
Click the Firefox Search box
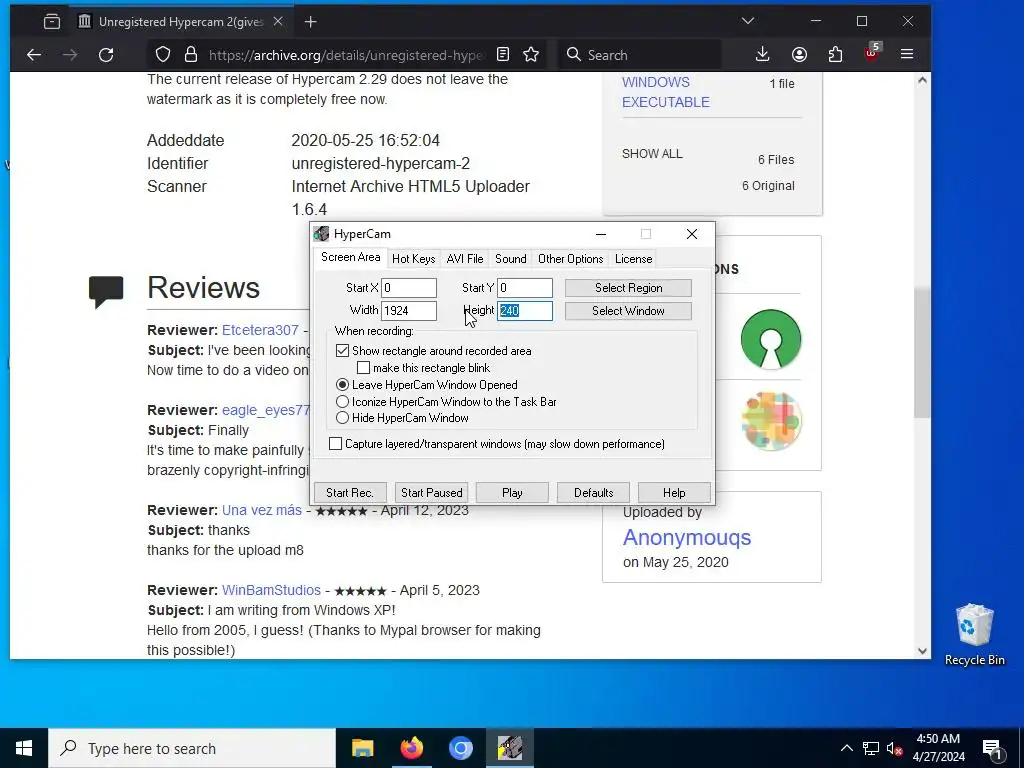pos(640,55)
